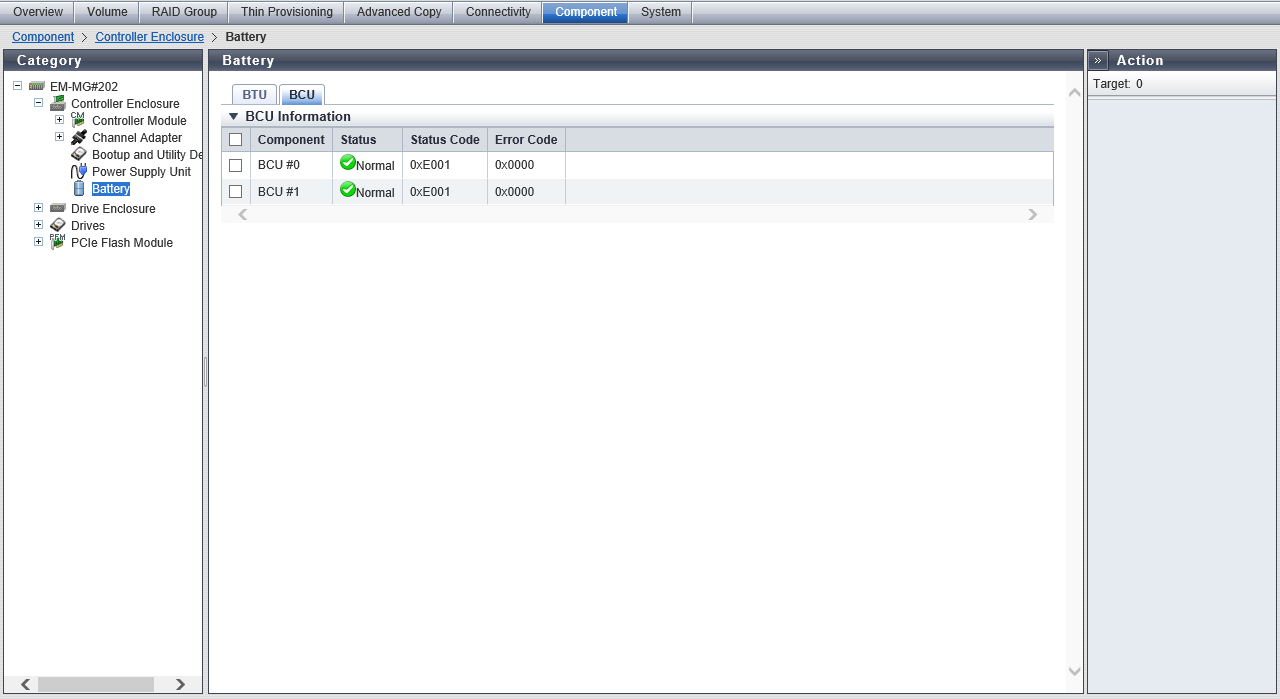This screenshot has width=1280, height=699.
Task: Go to Controller Enclosure breadcrumb link
Action: coord(149,37)
